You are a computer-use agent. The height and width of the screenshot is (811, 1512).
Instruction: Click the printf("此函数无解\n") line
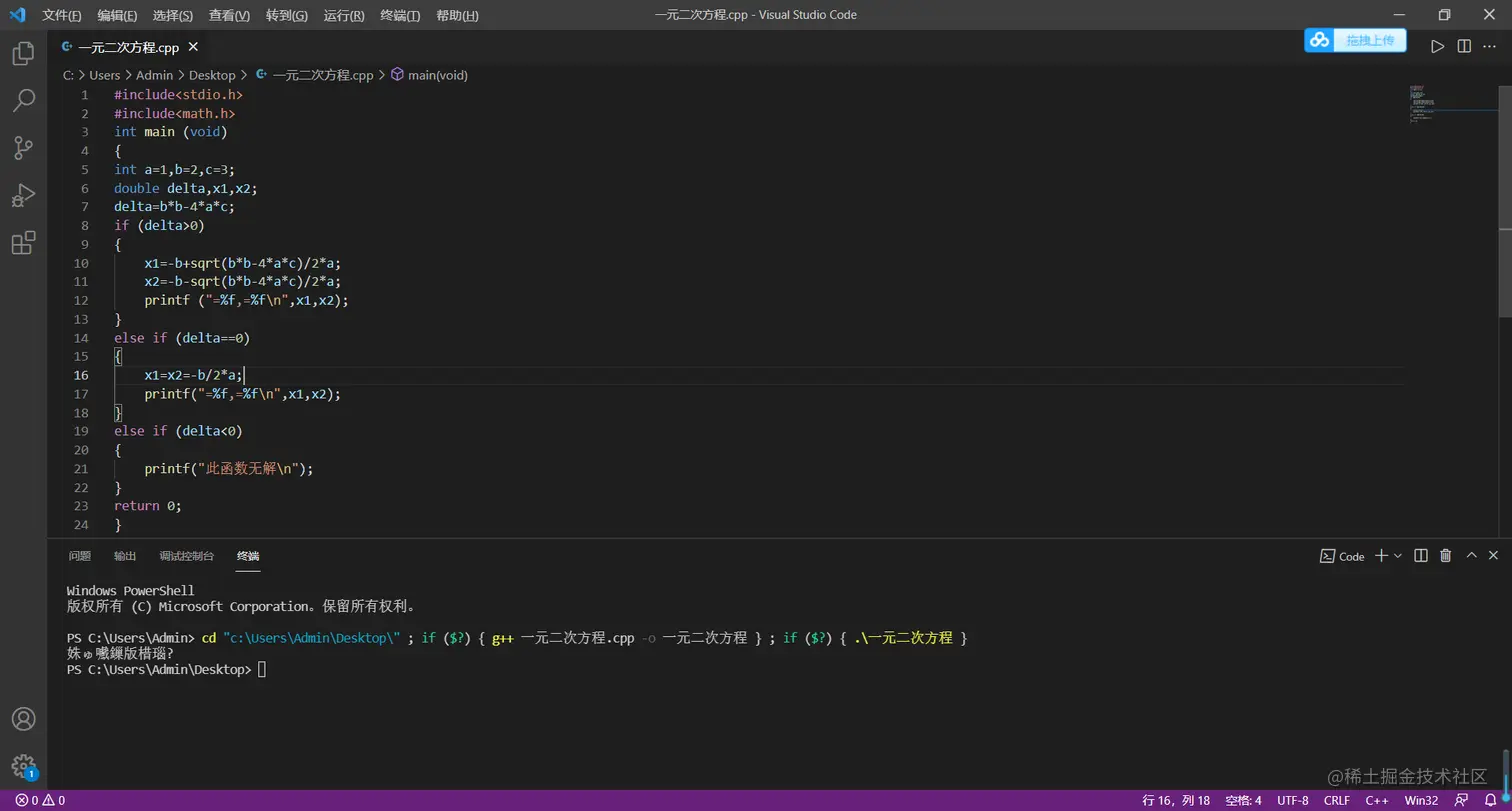pos(229,469)
